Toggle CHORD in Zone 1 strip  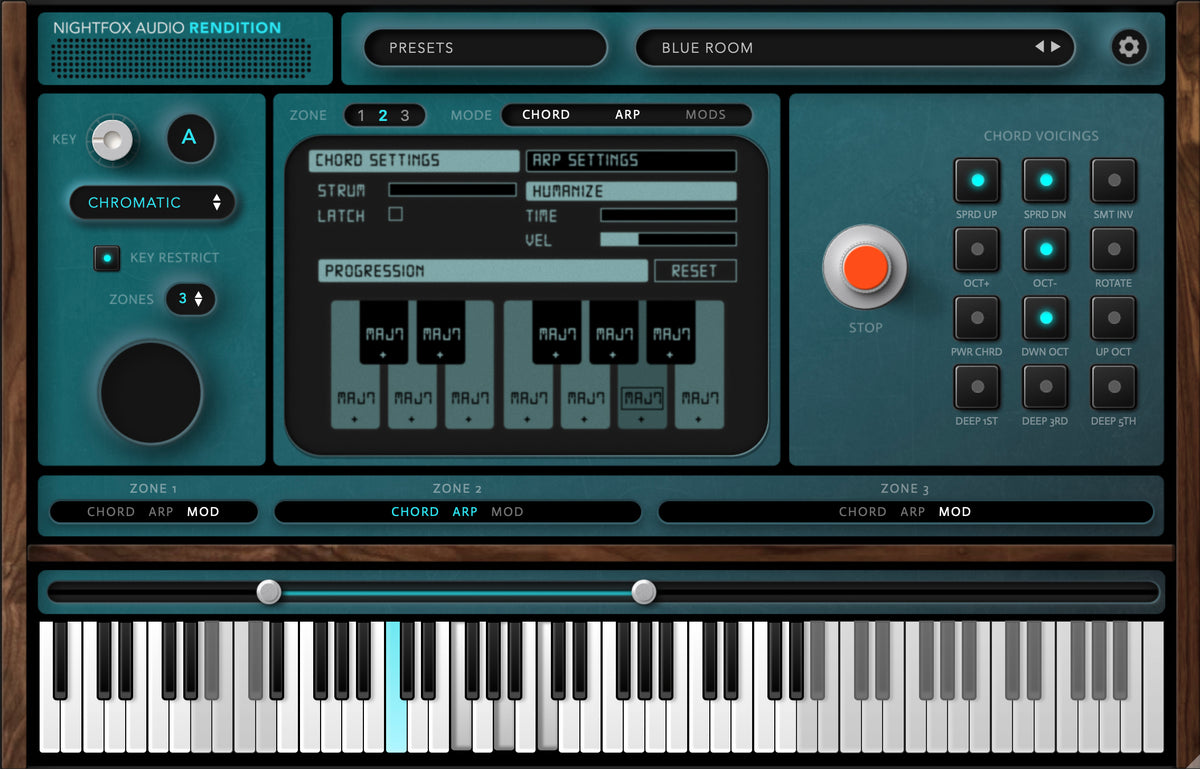pos(111,512)
